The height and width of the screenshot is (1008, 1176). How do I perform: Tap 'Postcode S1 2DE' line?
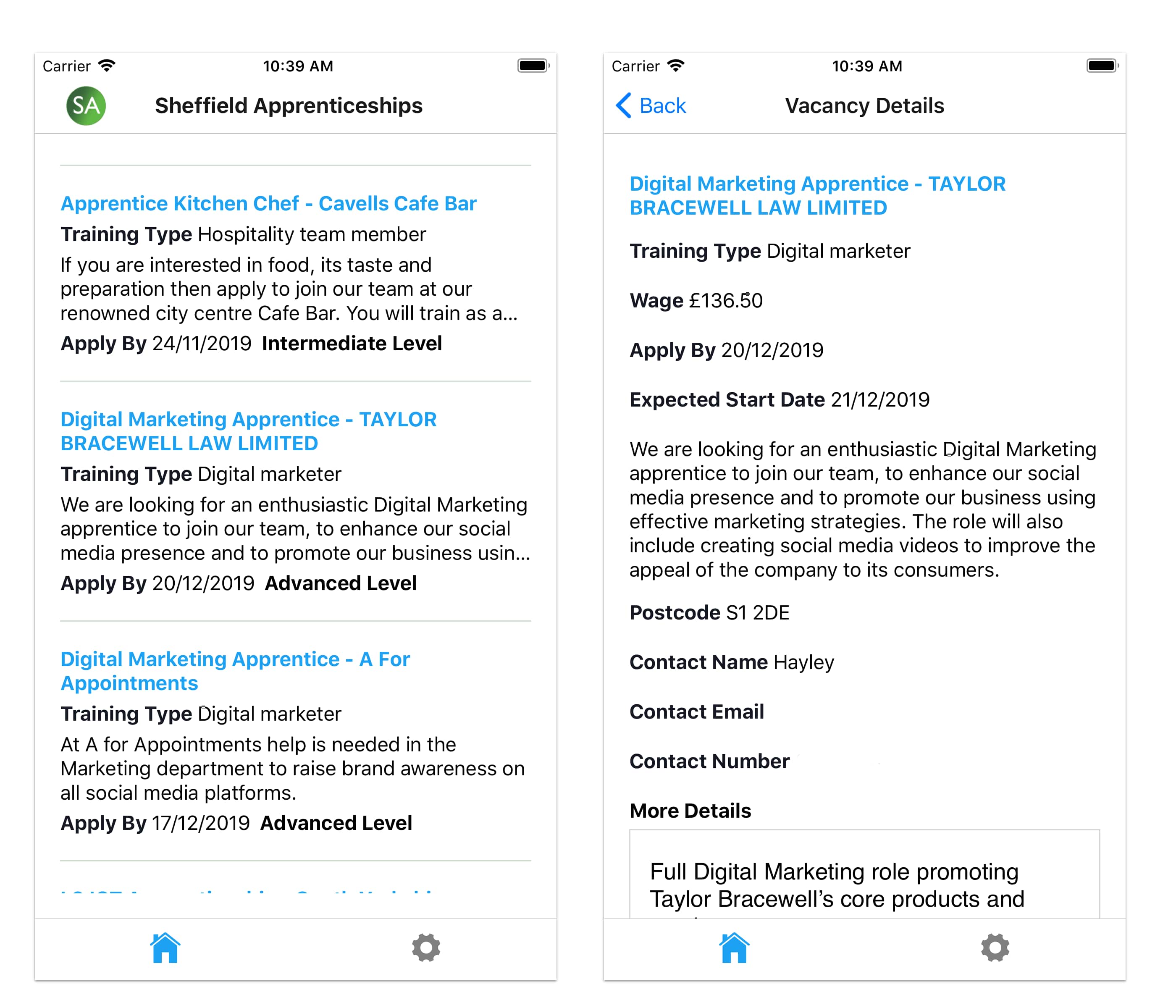point(709,612)
